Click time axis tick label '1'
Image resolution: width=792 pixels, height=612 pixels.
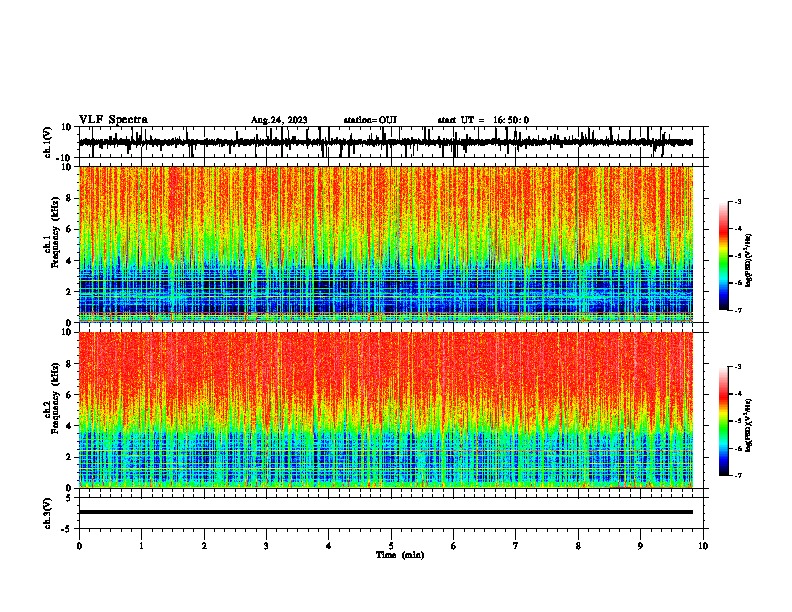click(x=141, y=546)
